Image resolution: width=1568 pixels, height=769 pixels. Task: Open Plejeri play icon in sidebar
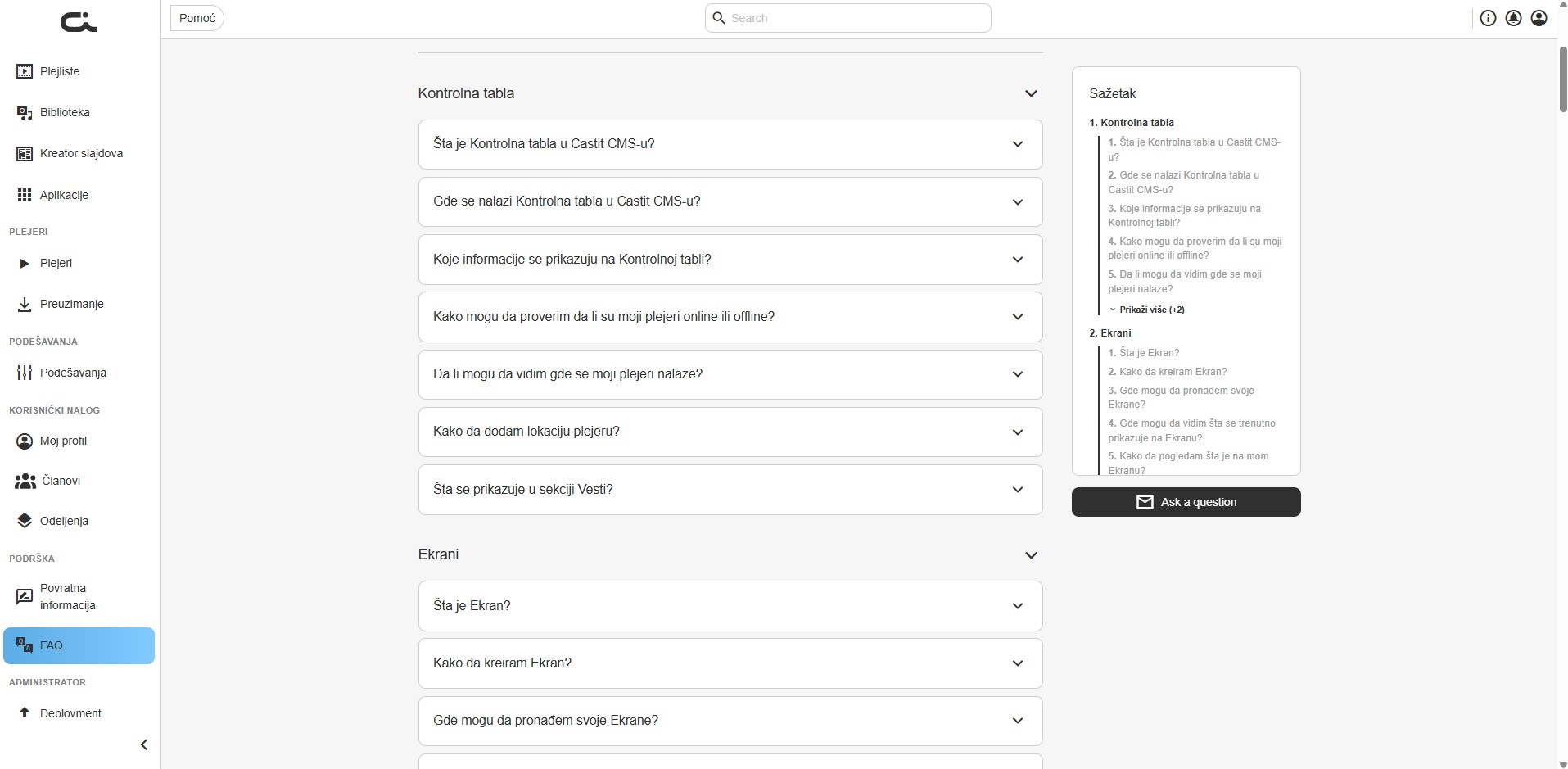tap(25, 263)
